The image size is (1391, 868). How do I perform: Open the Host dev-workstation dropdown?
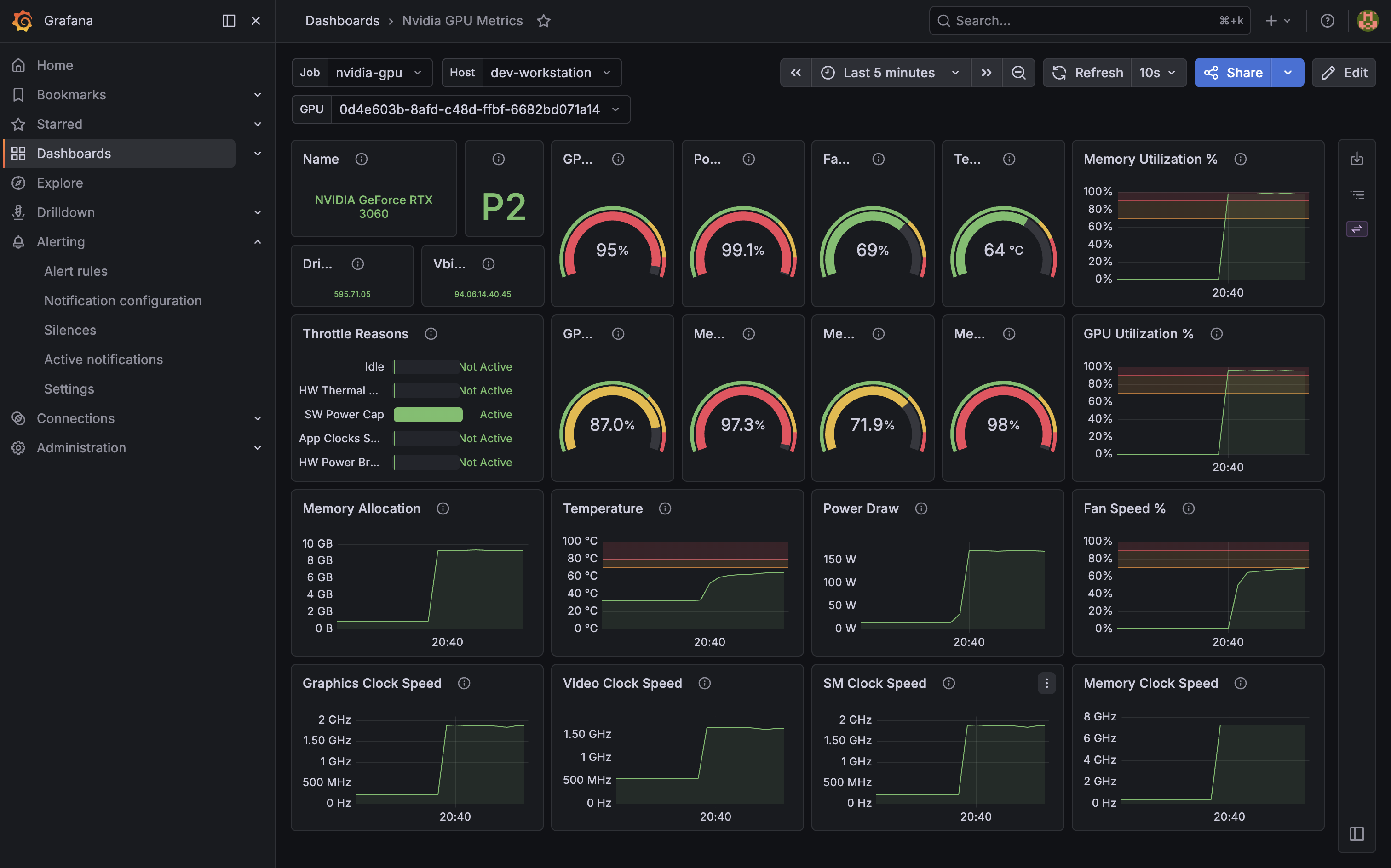(x=552, y=72)
